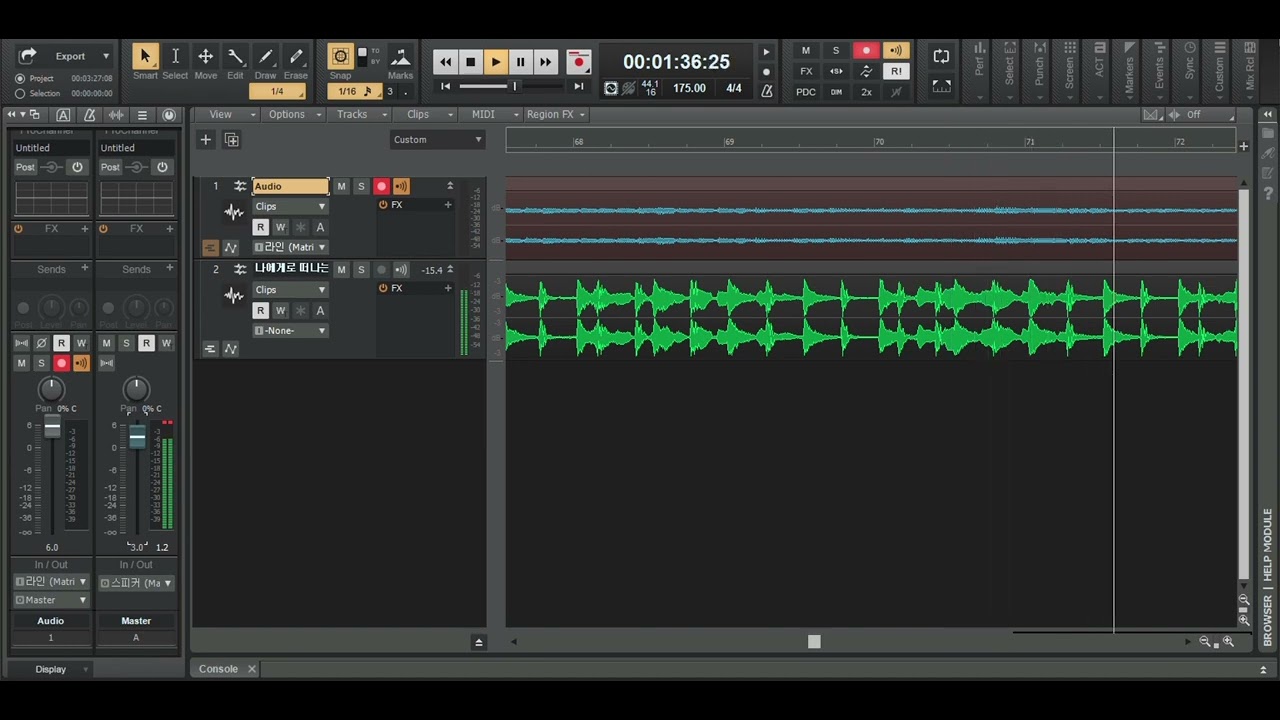The width and height of the screenshot is (1280, 720).
Task: Open the -None- input dropdown on track 2
Action: tap(290, 331)
